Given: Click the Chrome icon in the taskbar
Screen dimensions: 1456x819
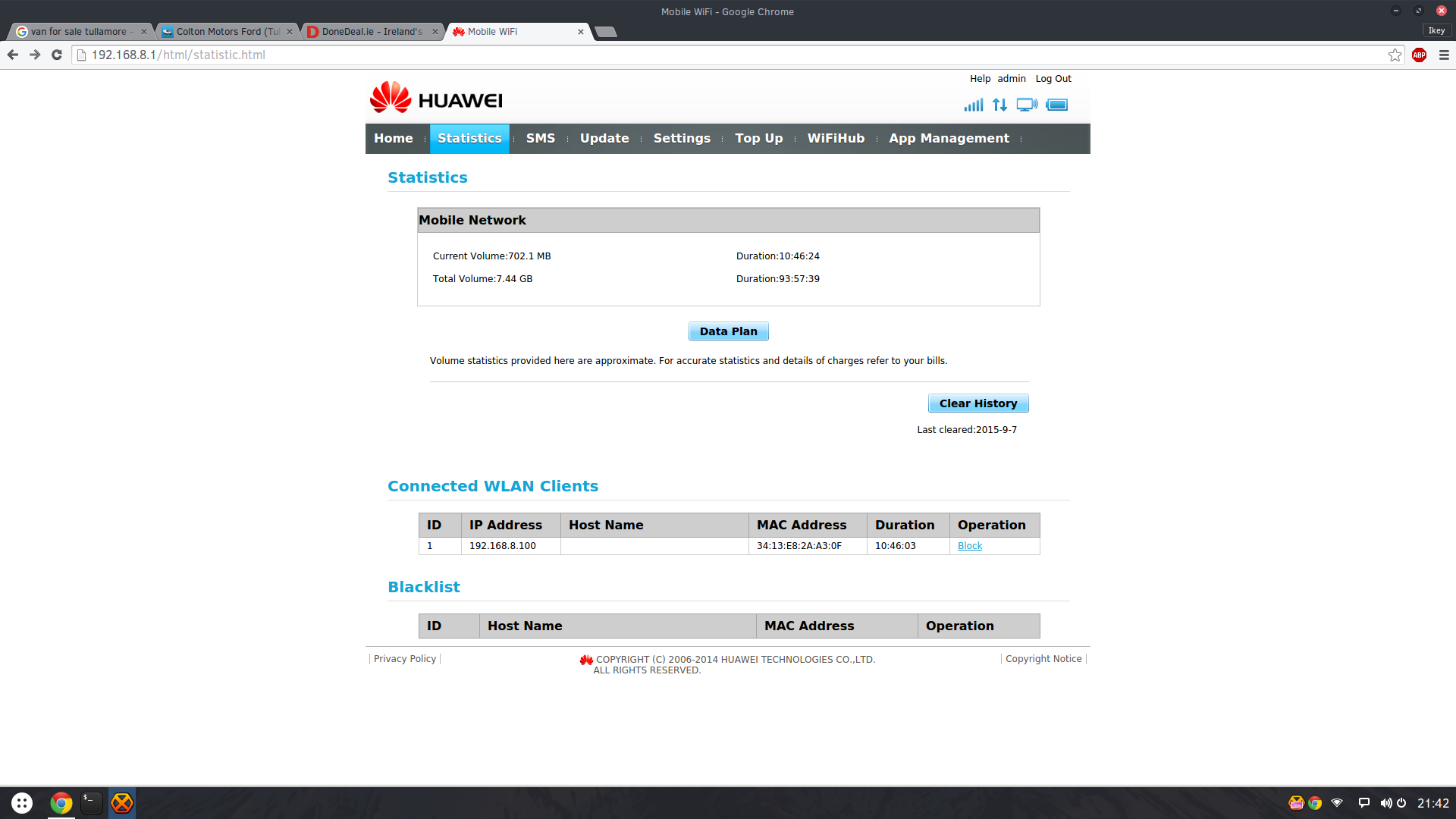Looking at the screenshot, I should point(61,802).
